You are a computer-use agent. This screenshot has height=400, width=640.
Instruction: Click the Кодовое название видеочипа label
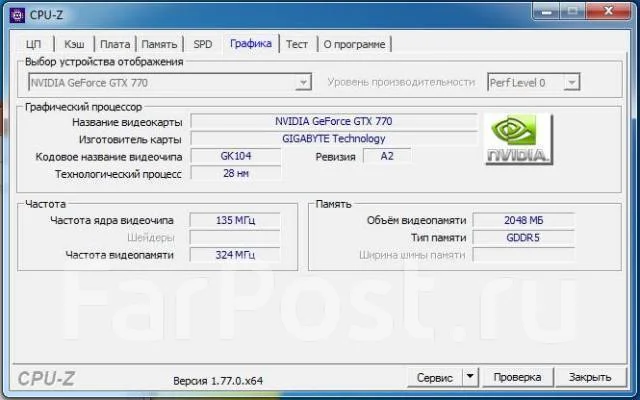coord(109,157)
